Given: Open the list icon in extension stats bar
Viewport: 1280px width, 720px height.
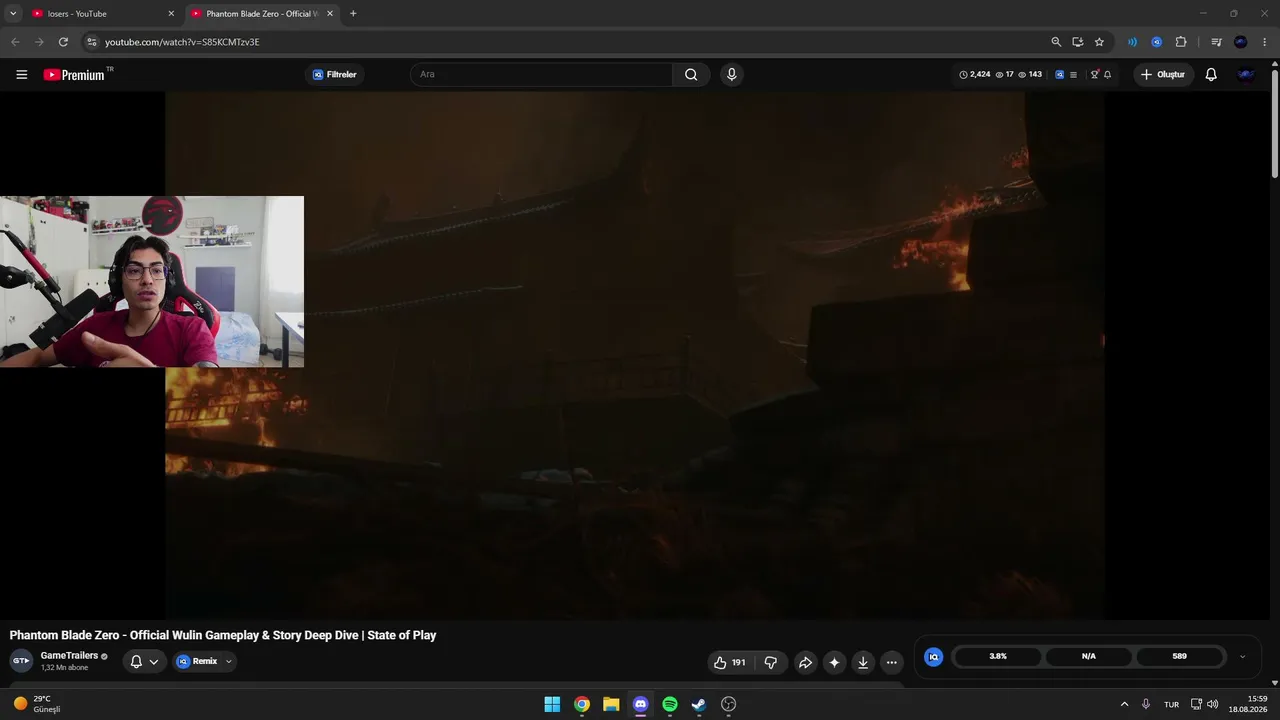Looking at the screenshot, I should click(1073, 75).
